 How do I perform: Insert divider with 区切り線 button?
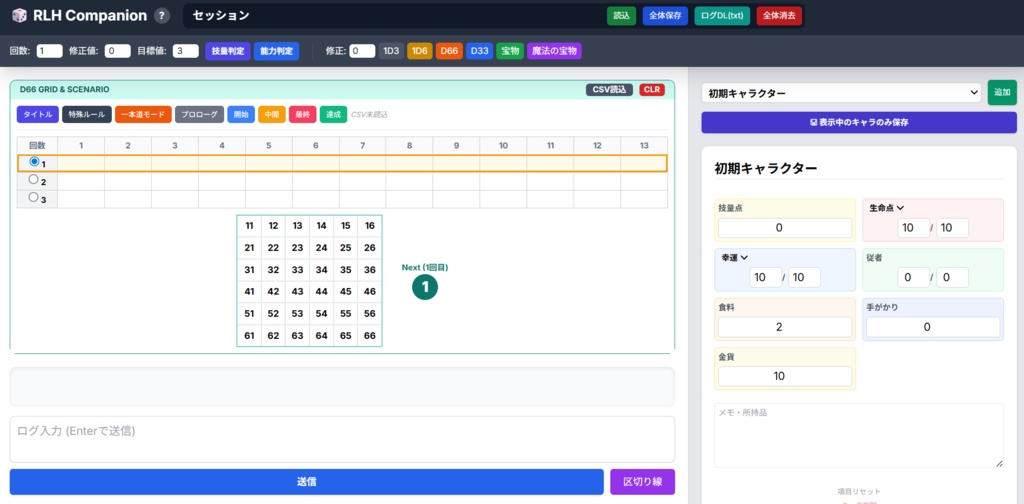tap(643, 482)
